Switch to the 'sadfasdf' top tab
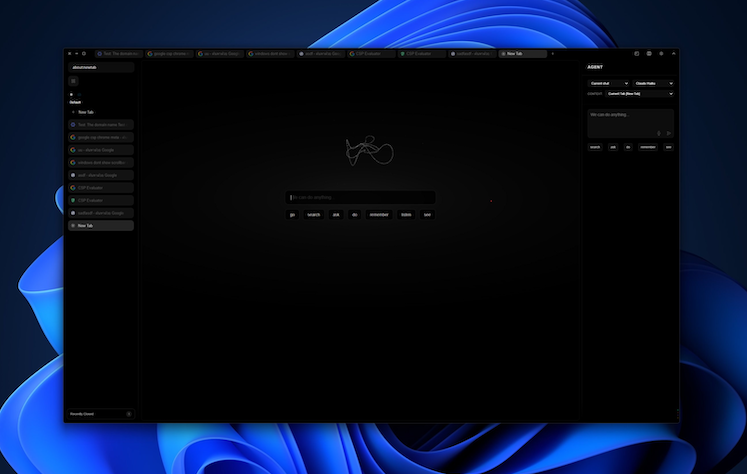 [x=472, y=54]
